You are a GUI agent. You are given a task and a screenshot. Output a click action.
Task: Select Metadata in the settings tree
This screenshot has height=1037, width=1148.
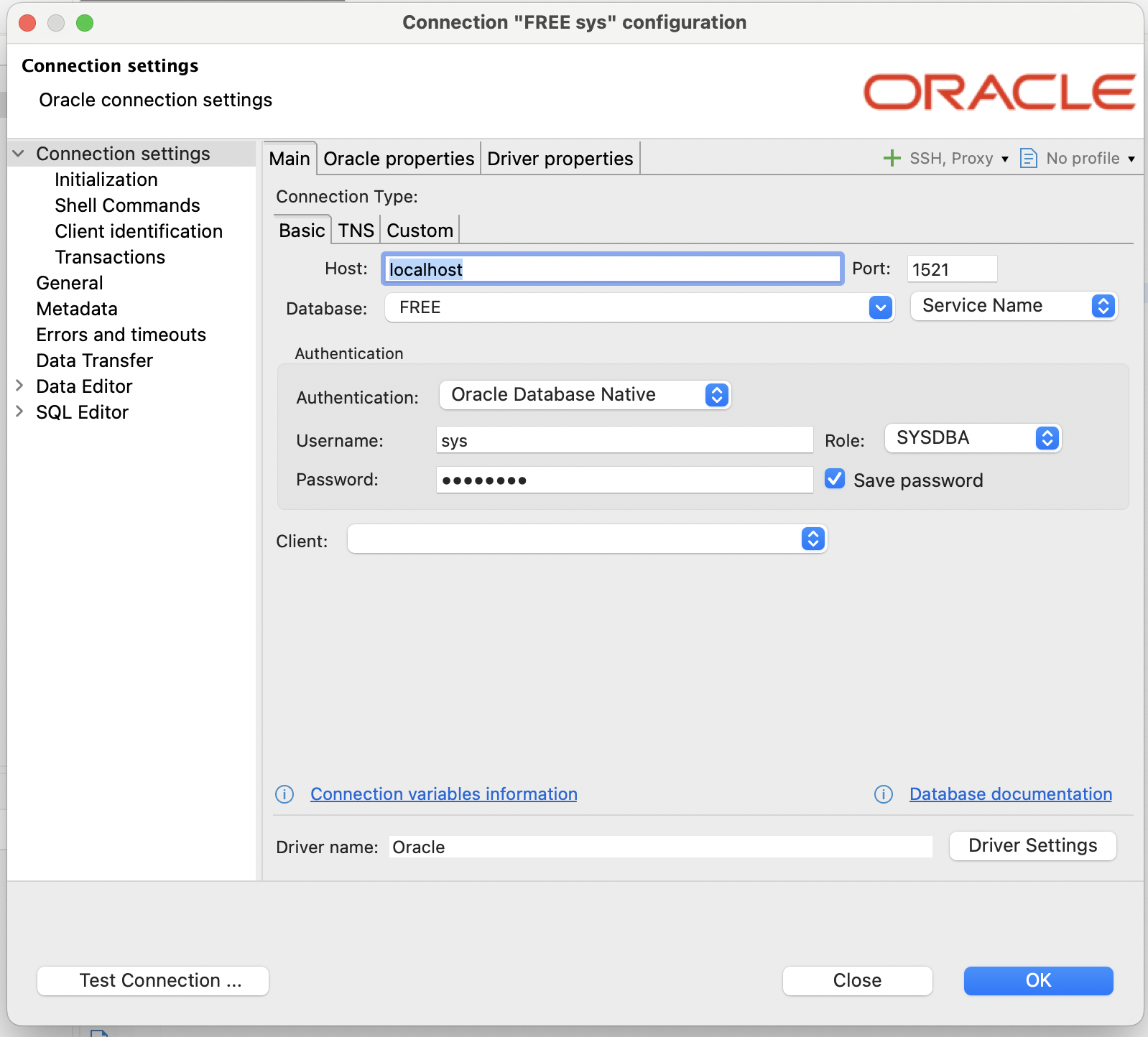pyautogui.click(x=77, y=309)
